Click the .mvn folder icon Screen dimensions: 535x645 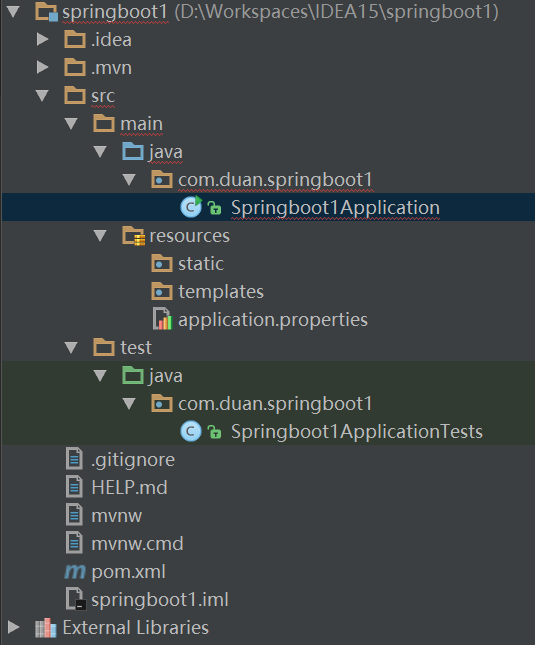tap(75, 67)
